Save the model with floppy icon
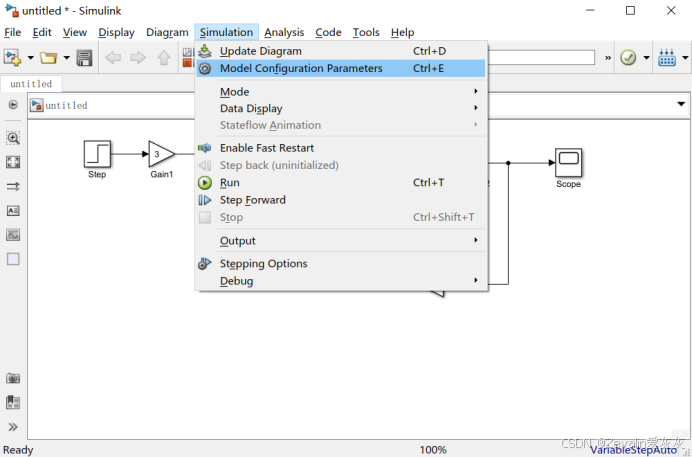 tap(84, 58)
